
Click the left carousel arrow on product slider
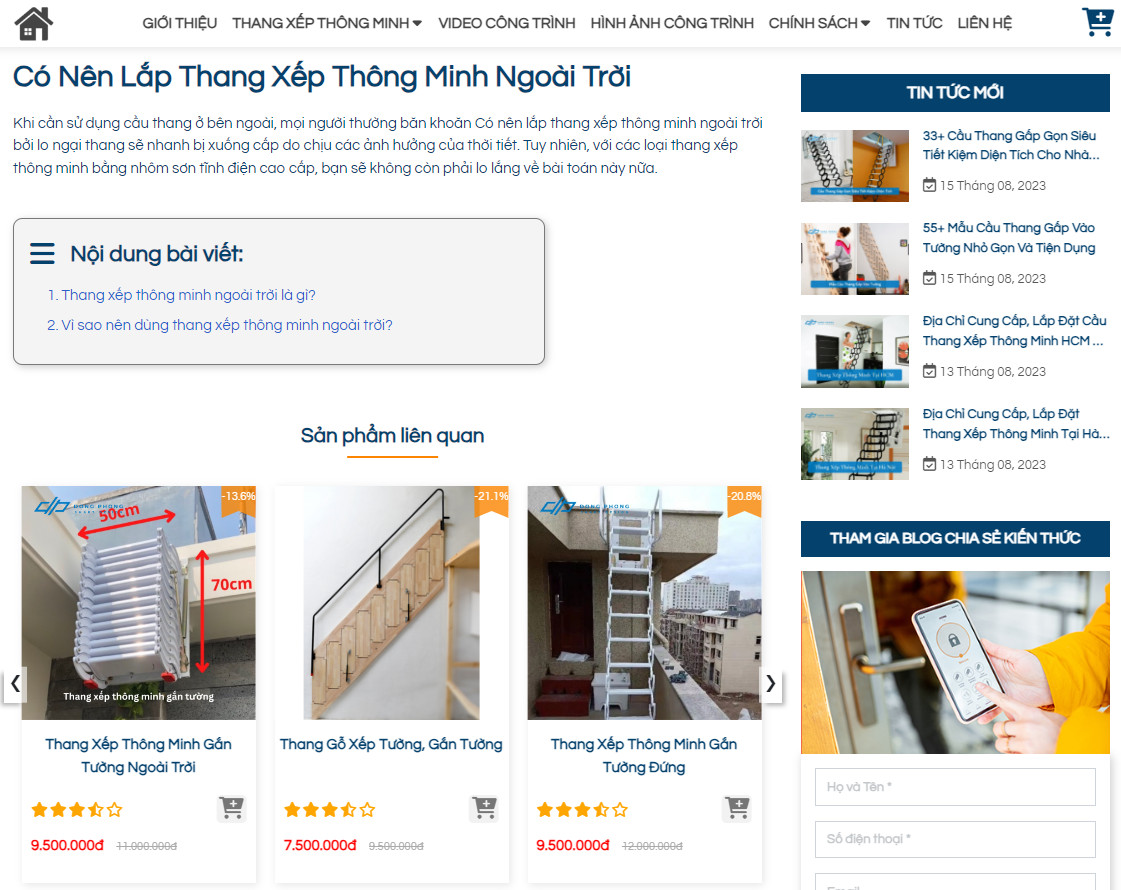pyautogui.click(x=15, y=684)
